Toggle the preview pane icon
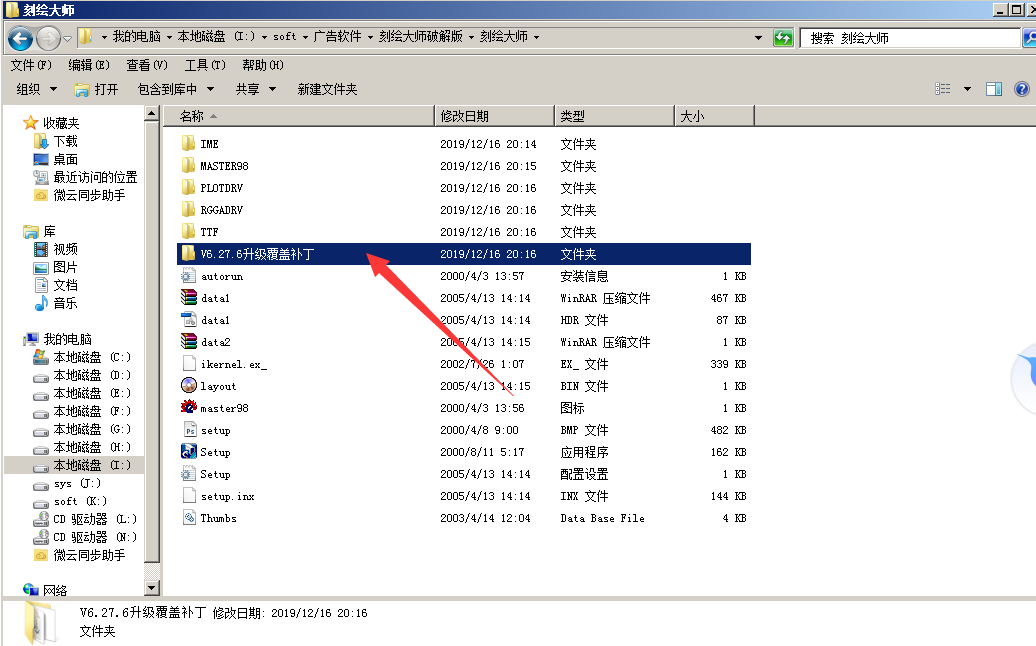Viewport: 1036px width, 646px height. click(x=994, y=88)
